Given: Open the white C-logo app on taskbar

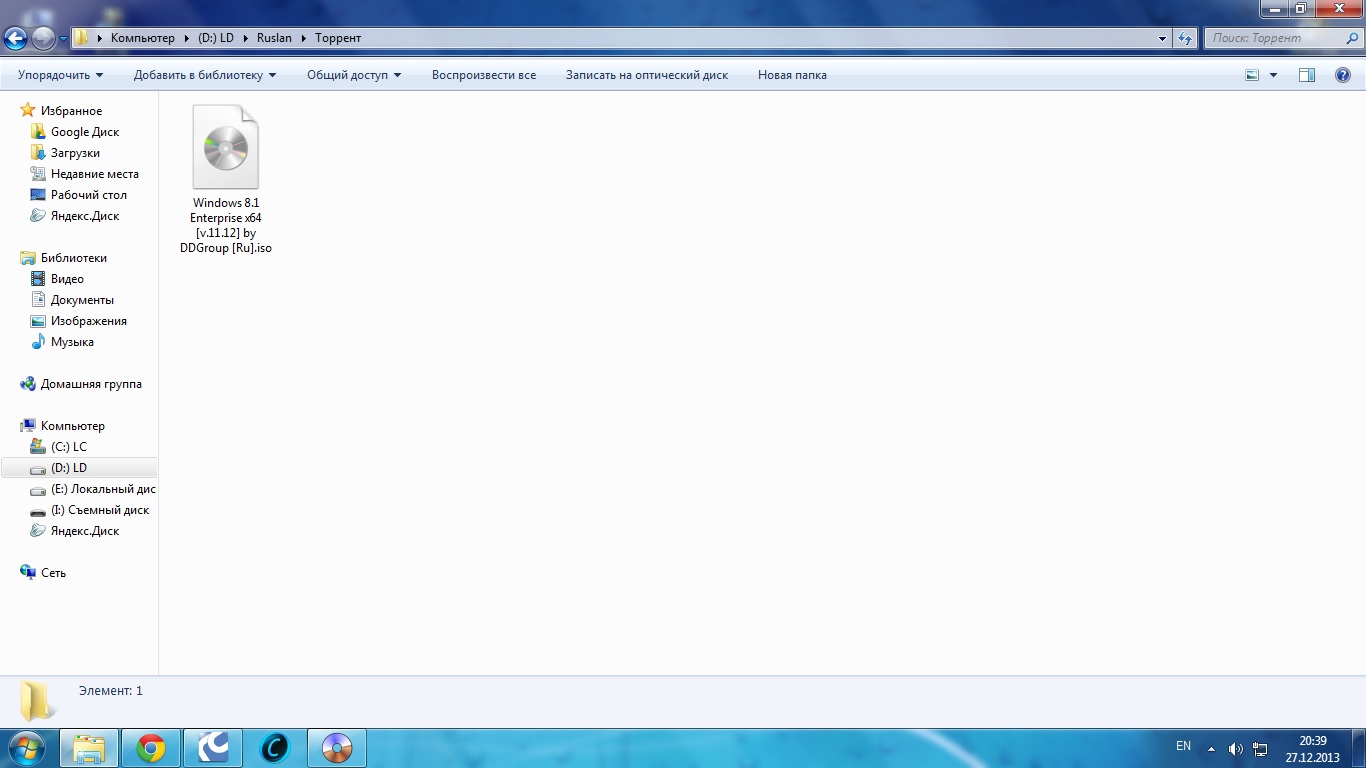Looking at the screenshot, I should point(213,748).
